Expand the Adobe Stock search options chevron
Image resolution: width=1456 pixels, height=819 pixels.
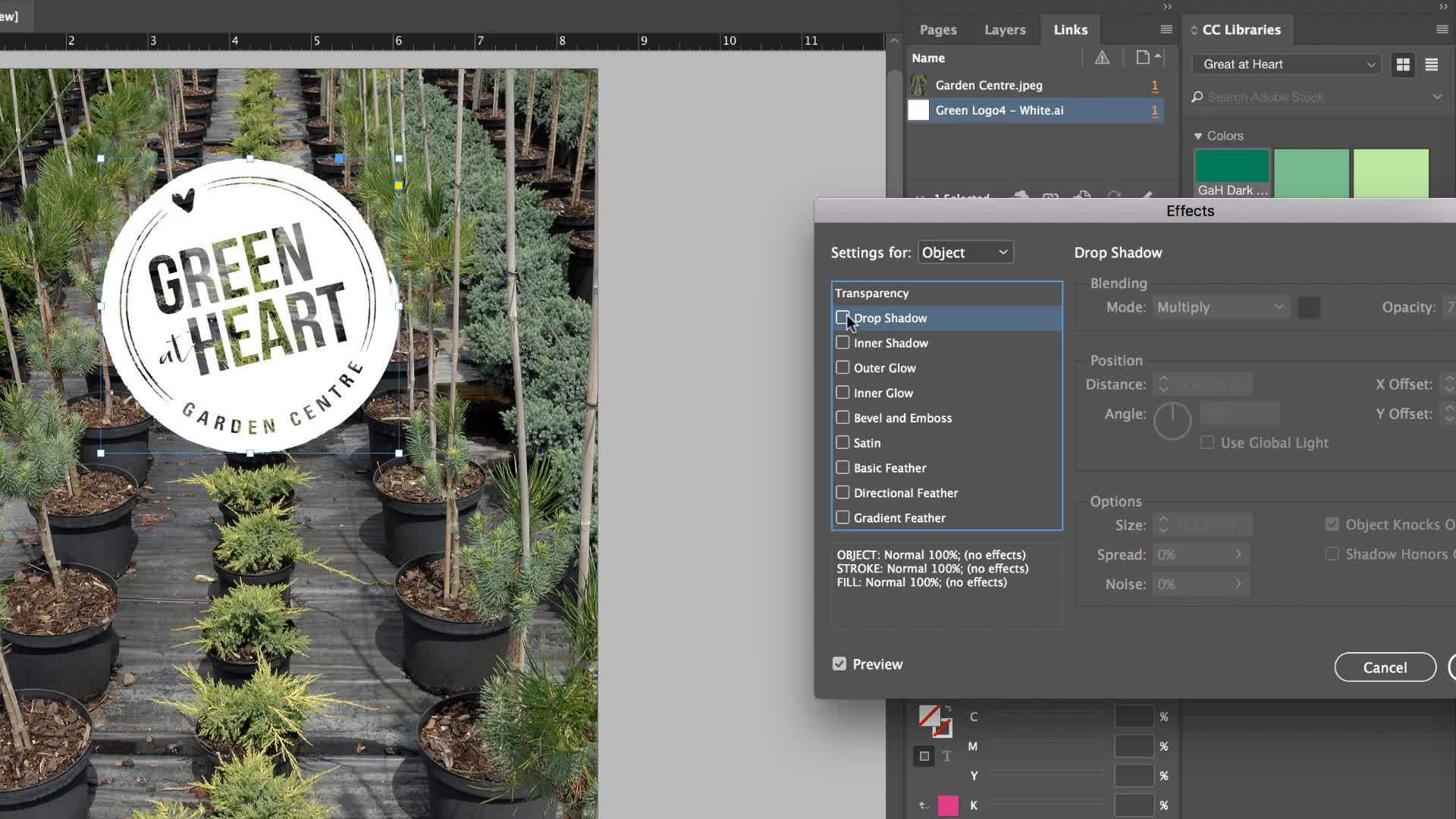pos(1437,97)
